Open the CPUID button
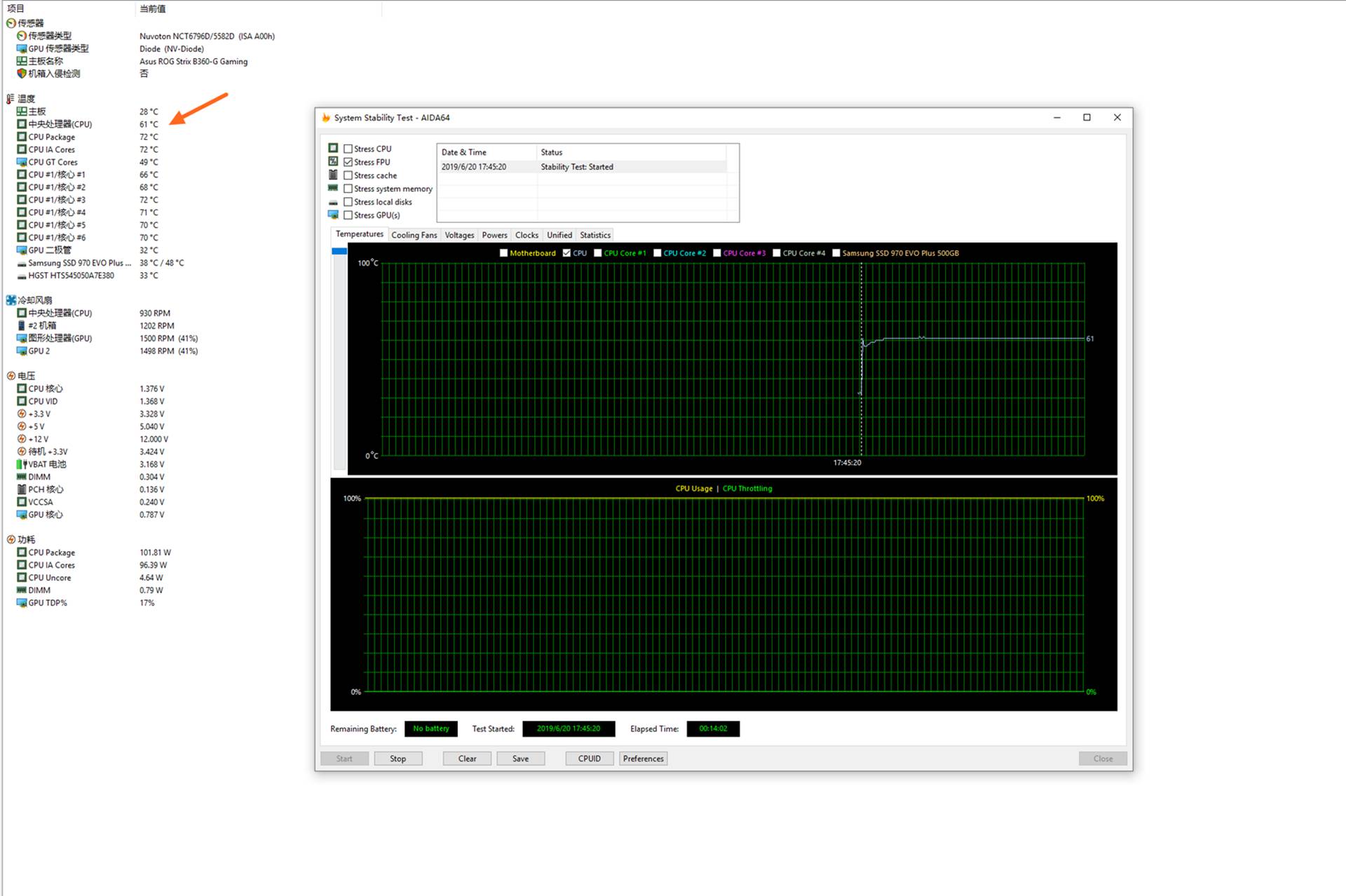Viewport: 1346px width, 896px height. [x=589, y=759]
